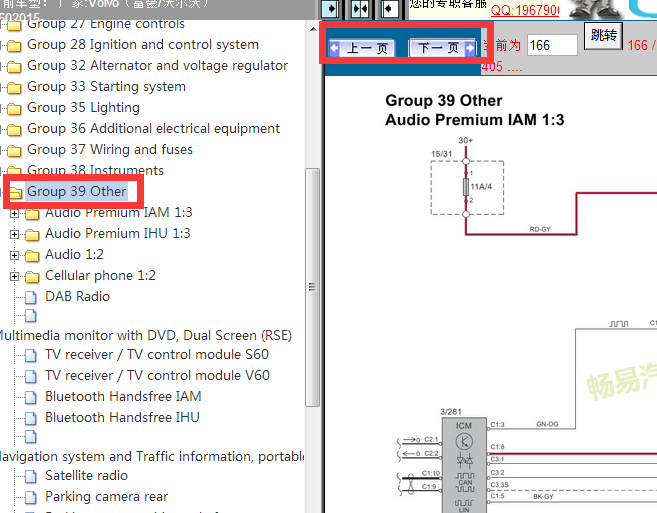
Task: Click the Group 32 folder icon
Action: pos(14,66)
